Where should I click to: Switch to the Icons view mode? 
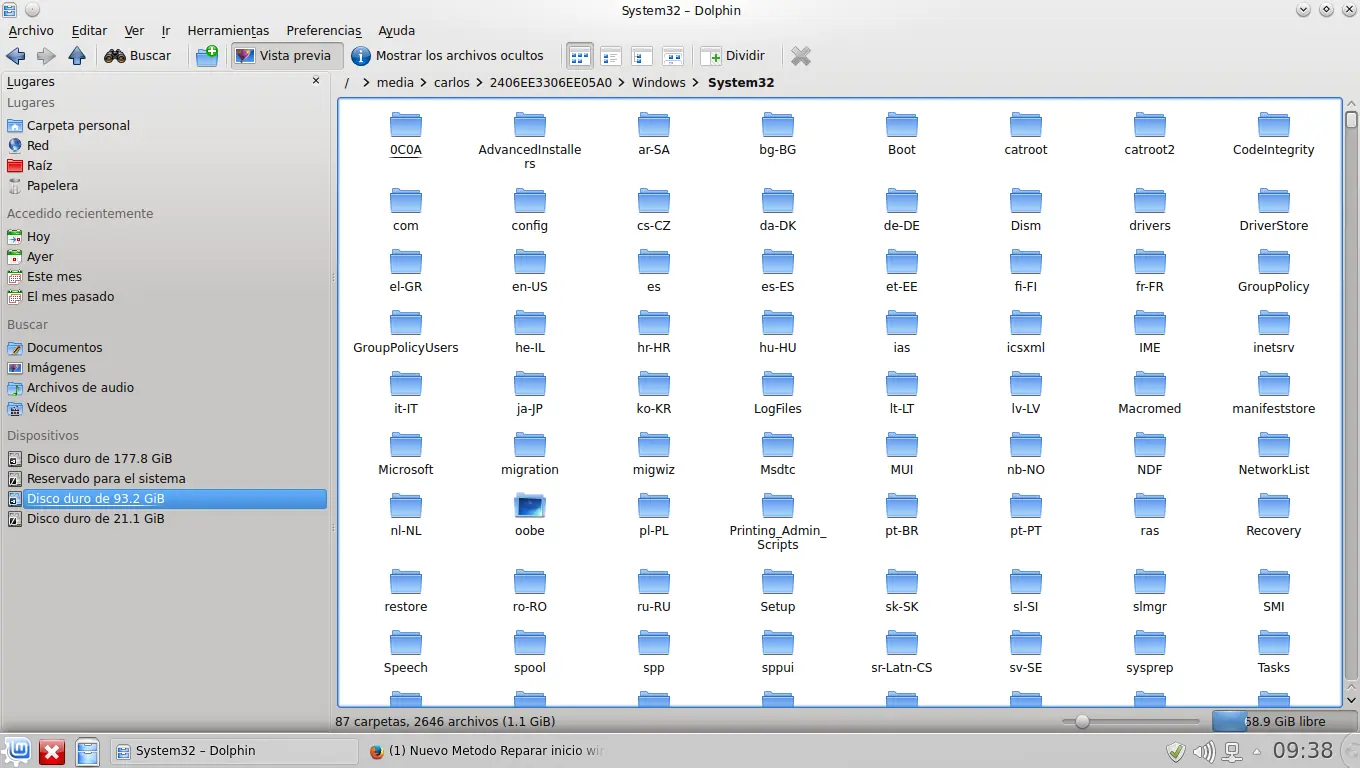point(580,56)
